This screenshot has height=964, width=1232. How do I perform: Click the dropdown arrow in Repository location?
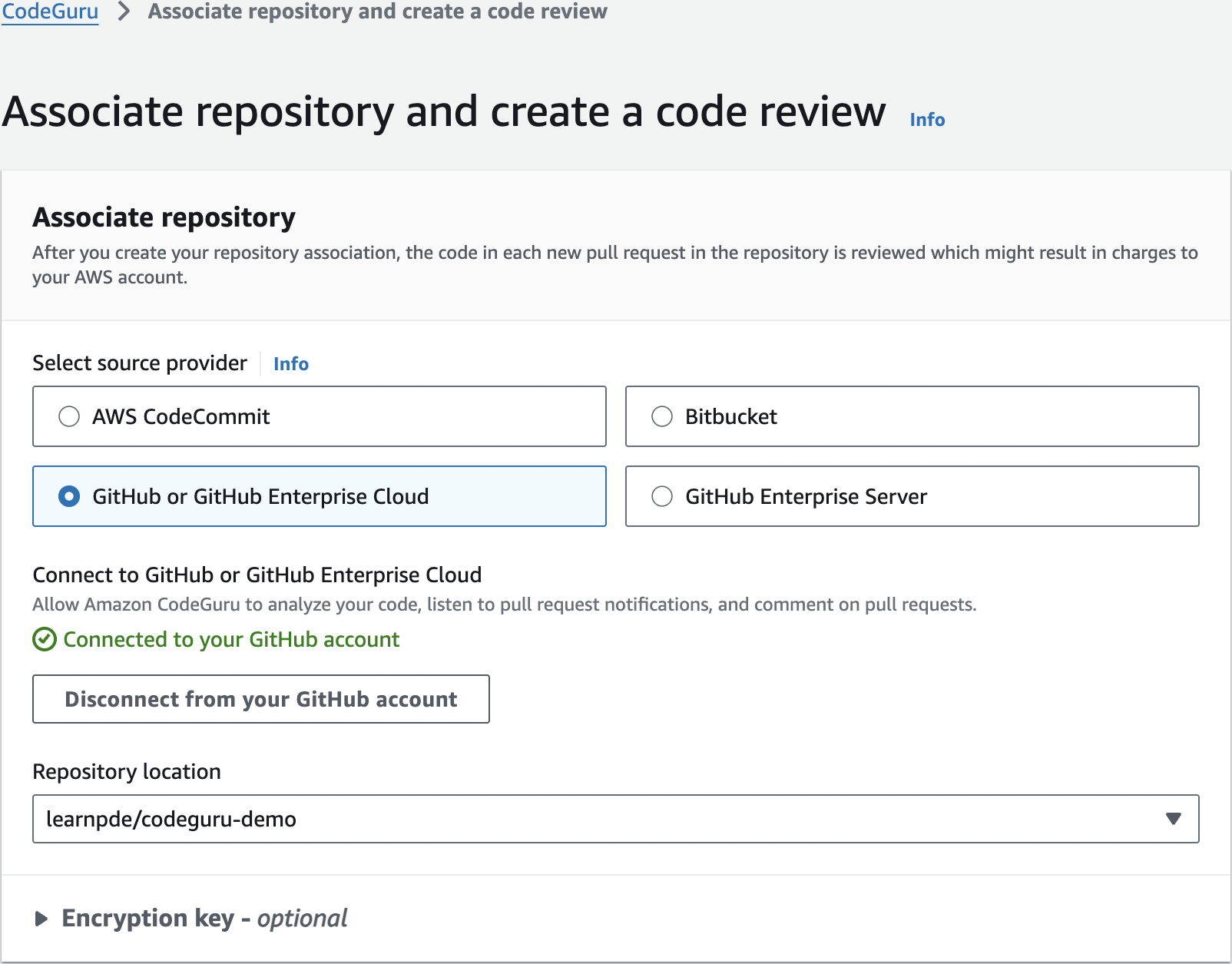pos(1173,819)
